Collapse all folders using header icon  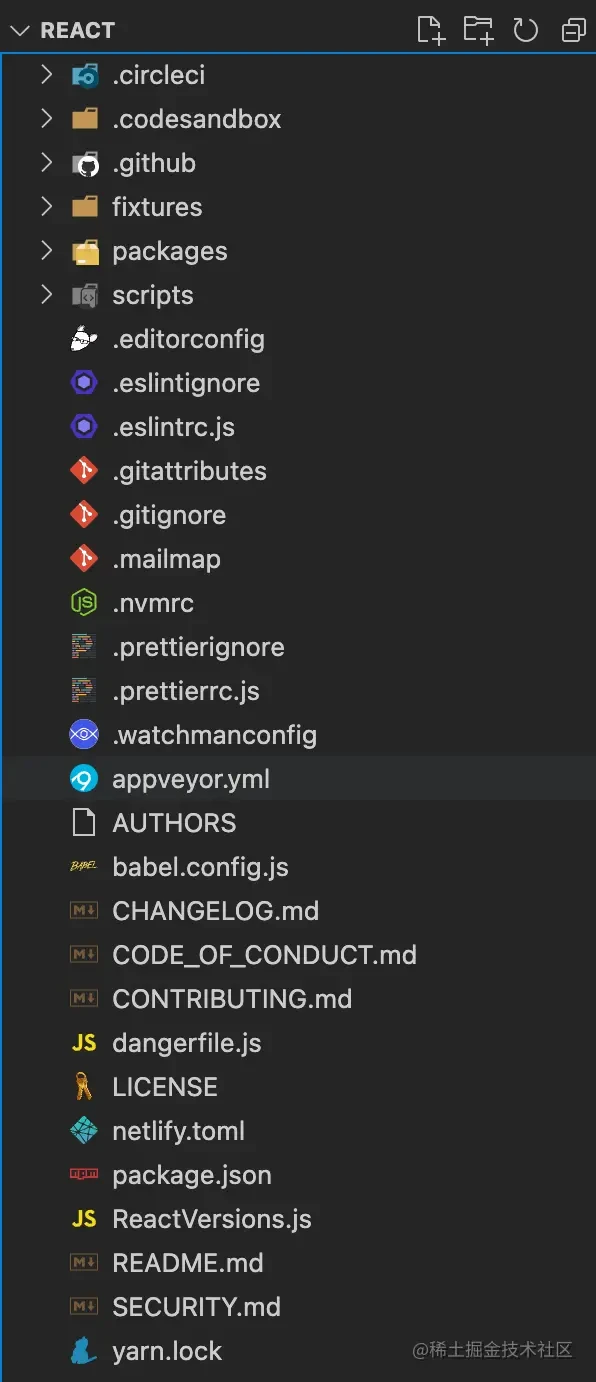(573, 31)
